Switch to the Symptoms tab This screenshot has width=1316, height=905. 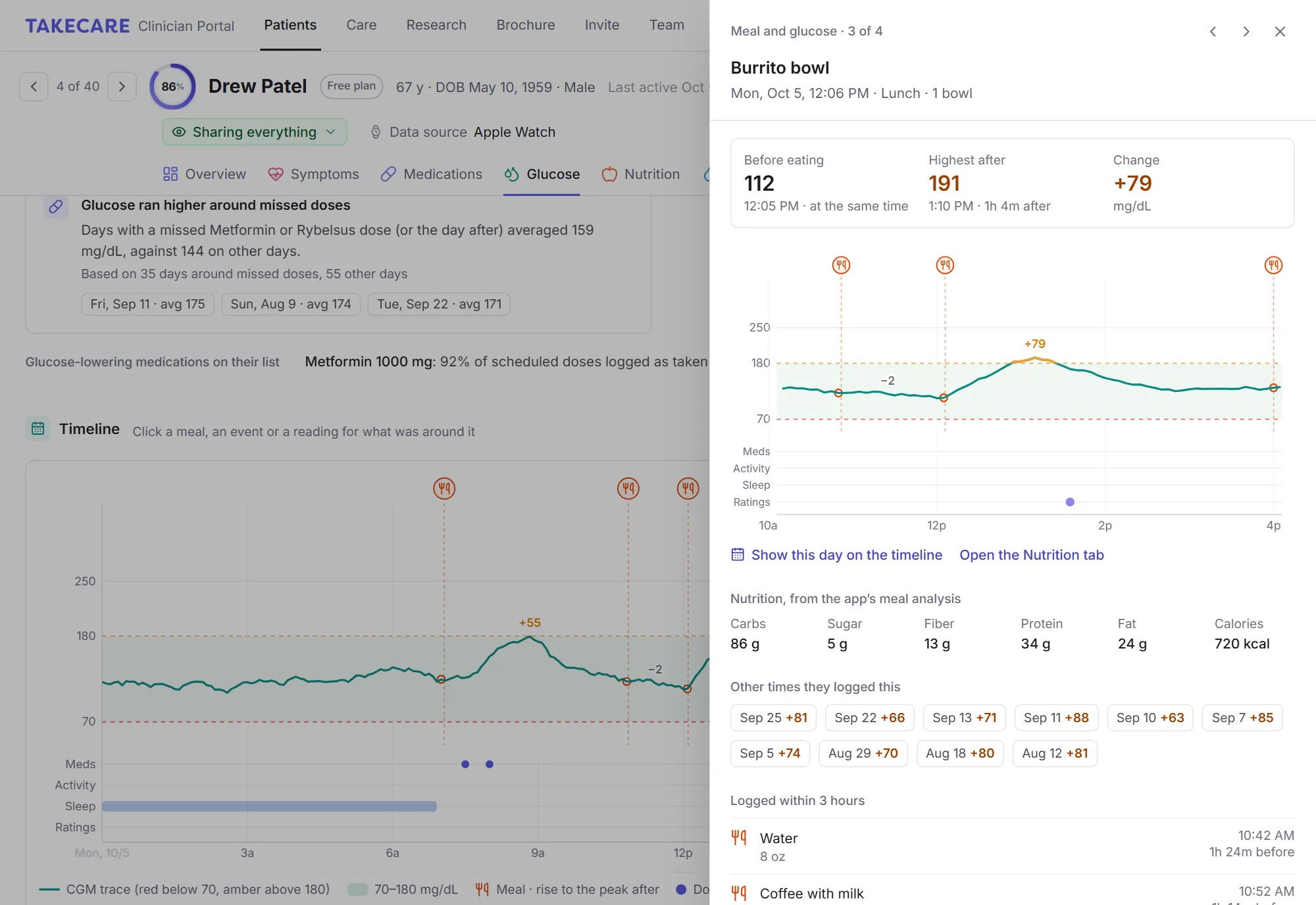[x=314, y=174]
